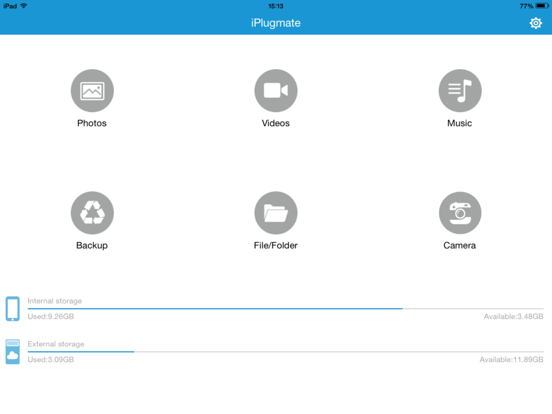Launch the Backup recycle icon

[92, 213]
